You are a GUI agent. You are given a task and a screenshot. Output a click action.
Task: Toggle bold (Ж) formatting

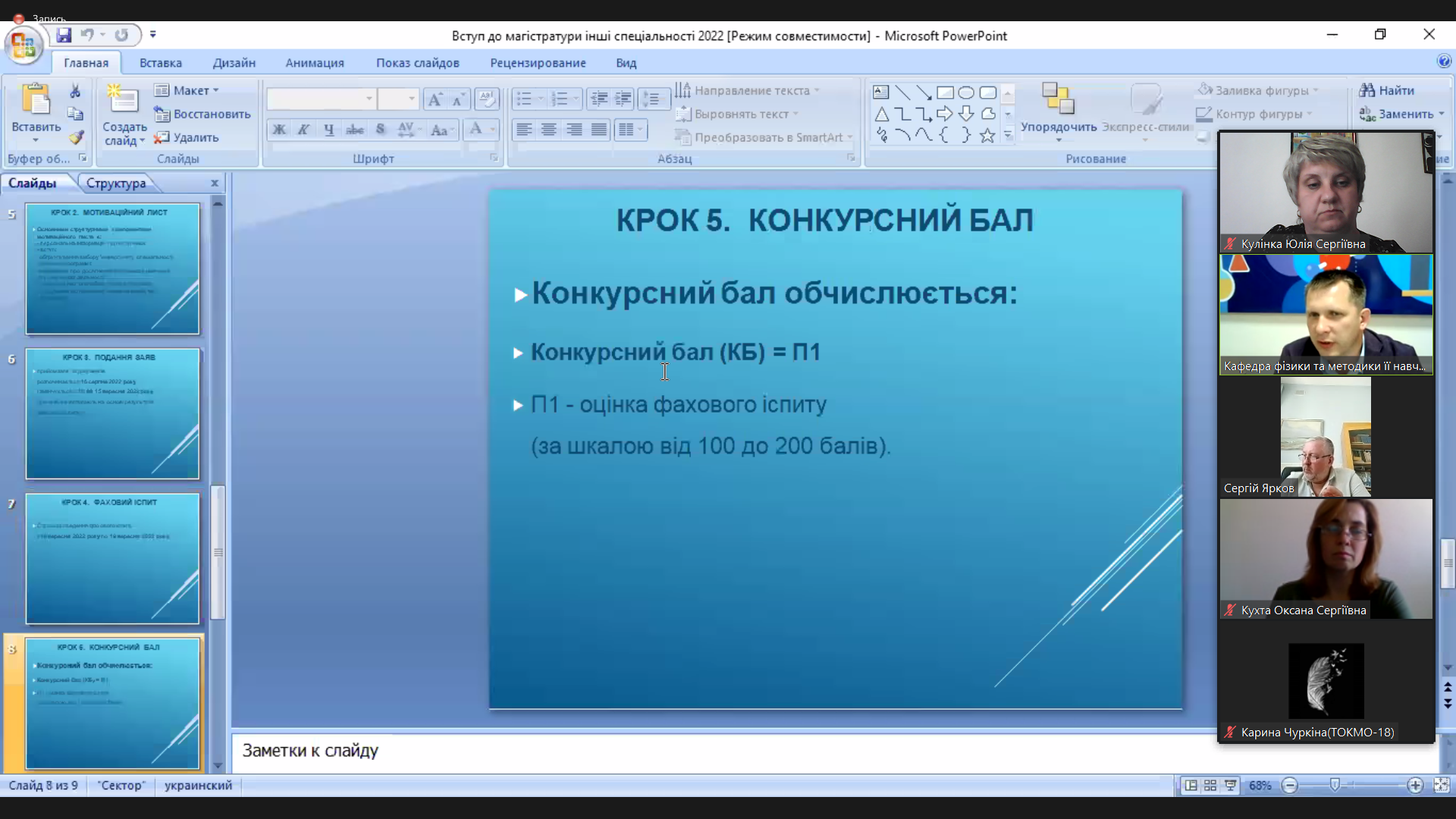pyautogui.click(x=279, y=130)
